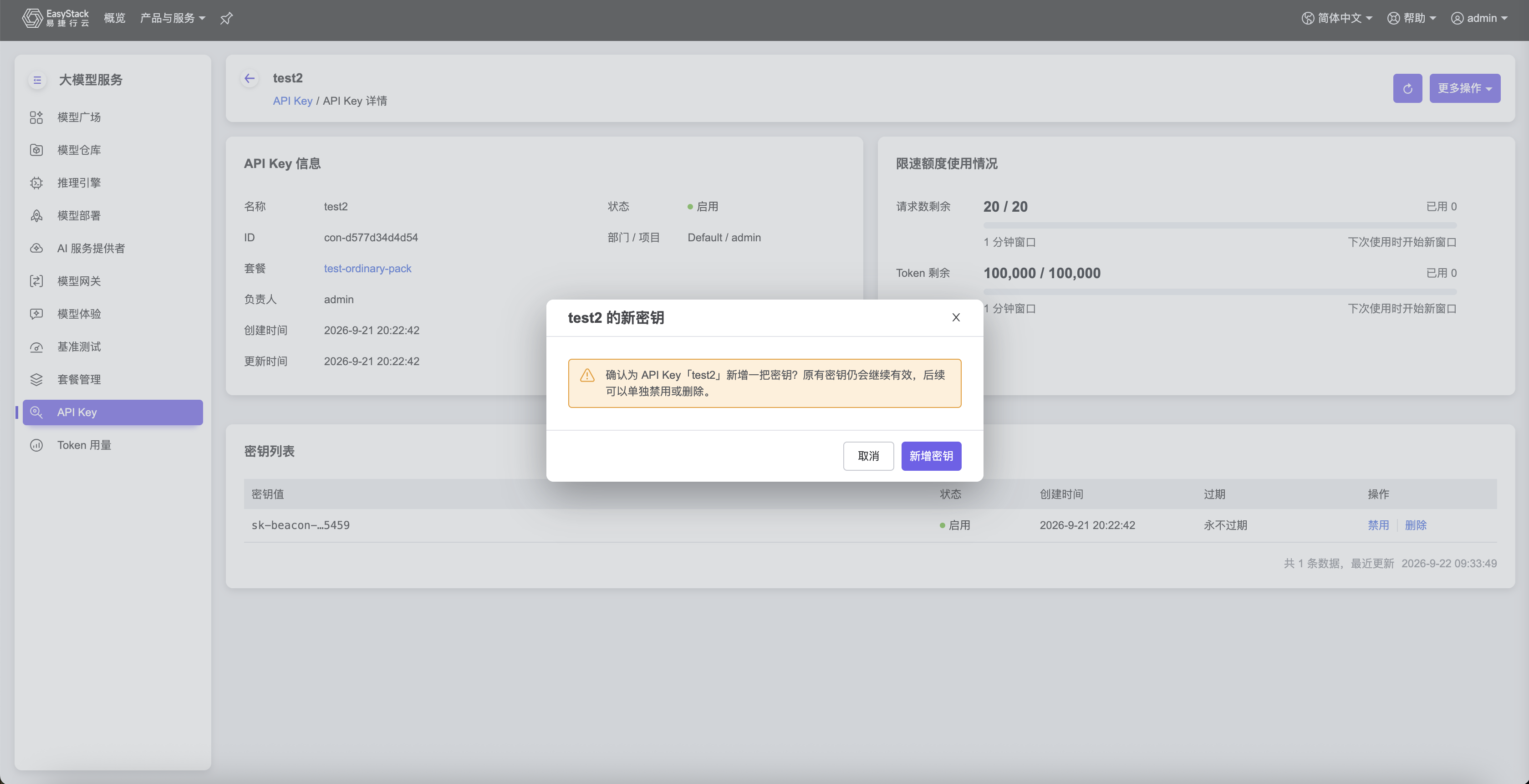
Task: Click Token 用量 in the sidebar
Action: coord(113,445)
